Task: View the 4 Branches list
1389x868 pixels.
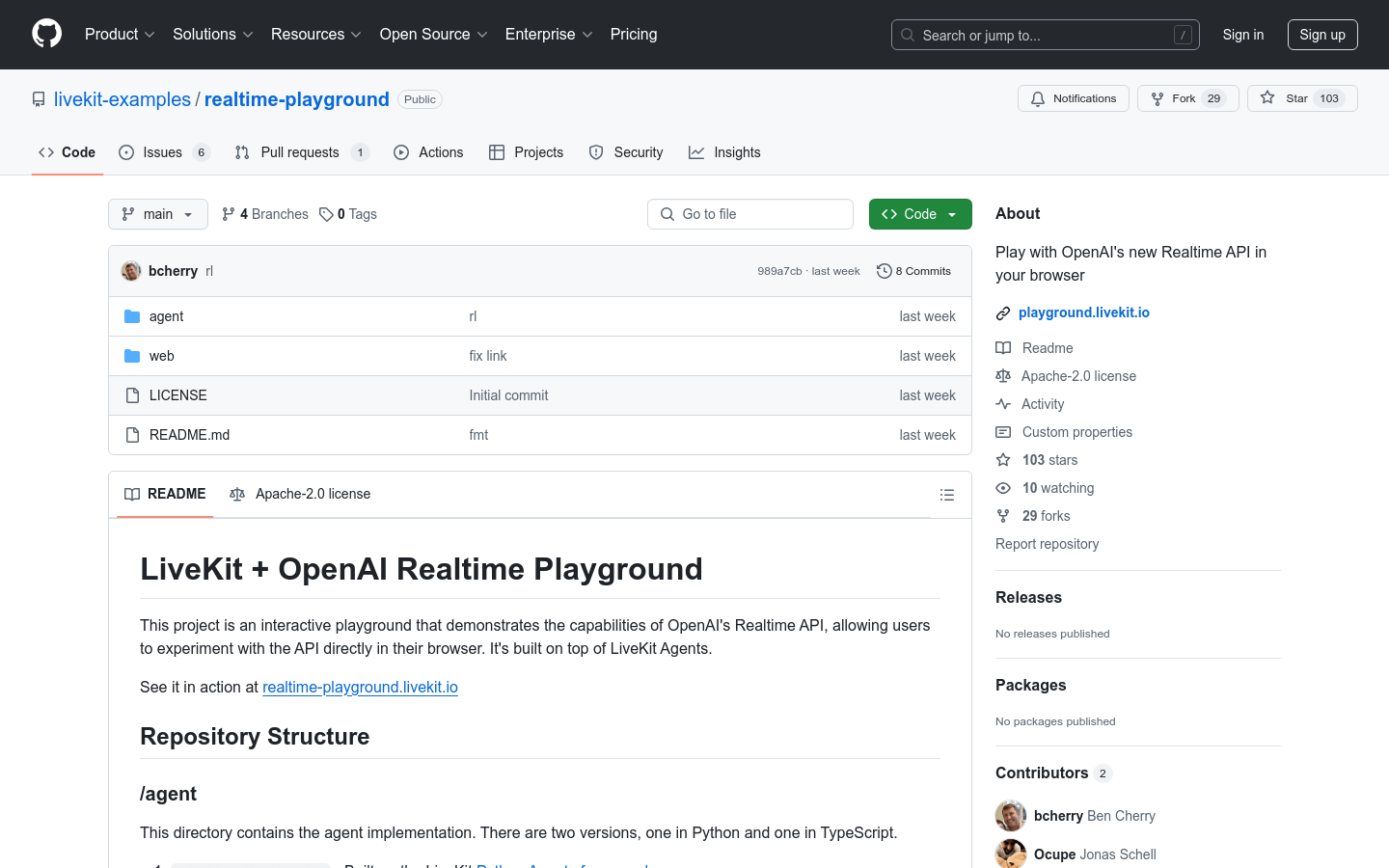Action: (265, 214)
